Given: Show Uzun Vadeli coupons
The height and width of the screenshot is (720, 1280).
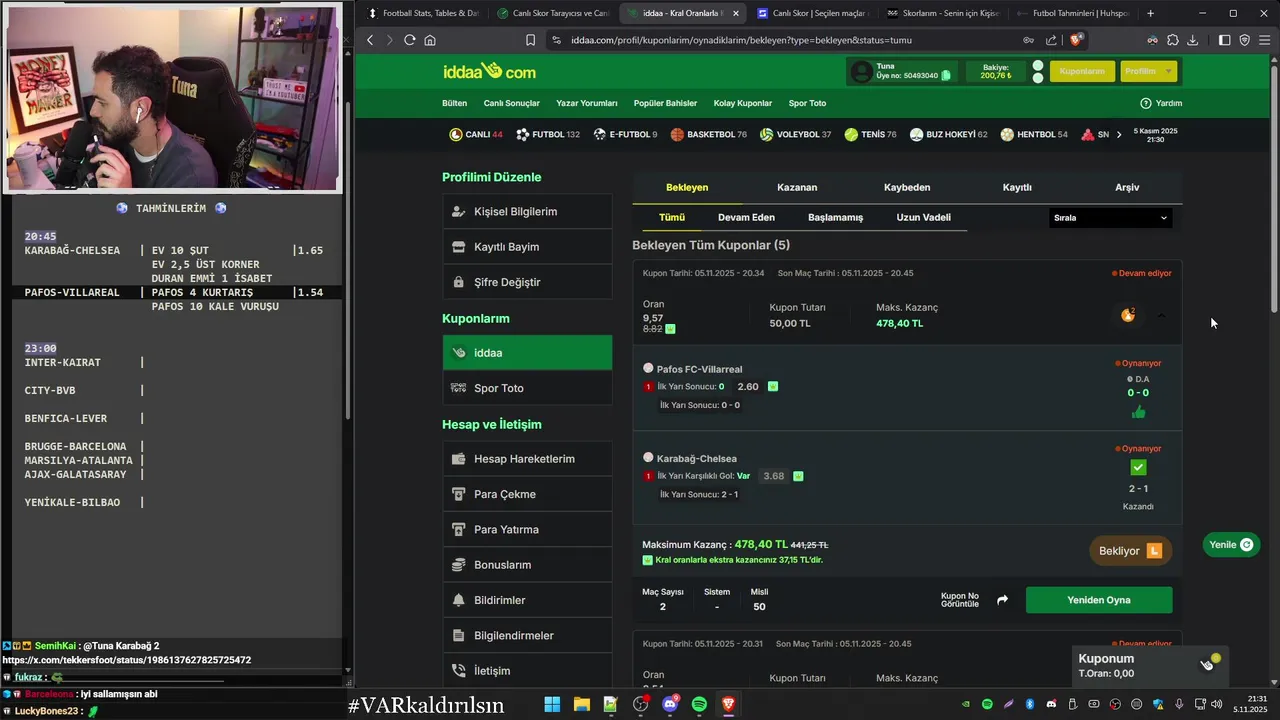Looking at the screenshot, I should pyautogui.click(x=923, y=217).
